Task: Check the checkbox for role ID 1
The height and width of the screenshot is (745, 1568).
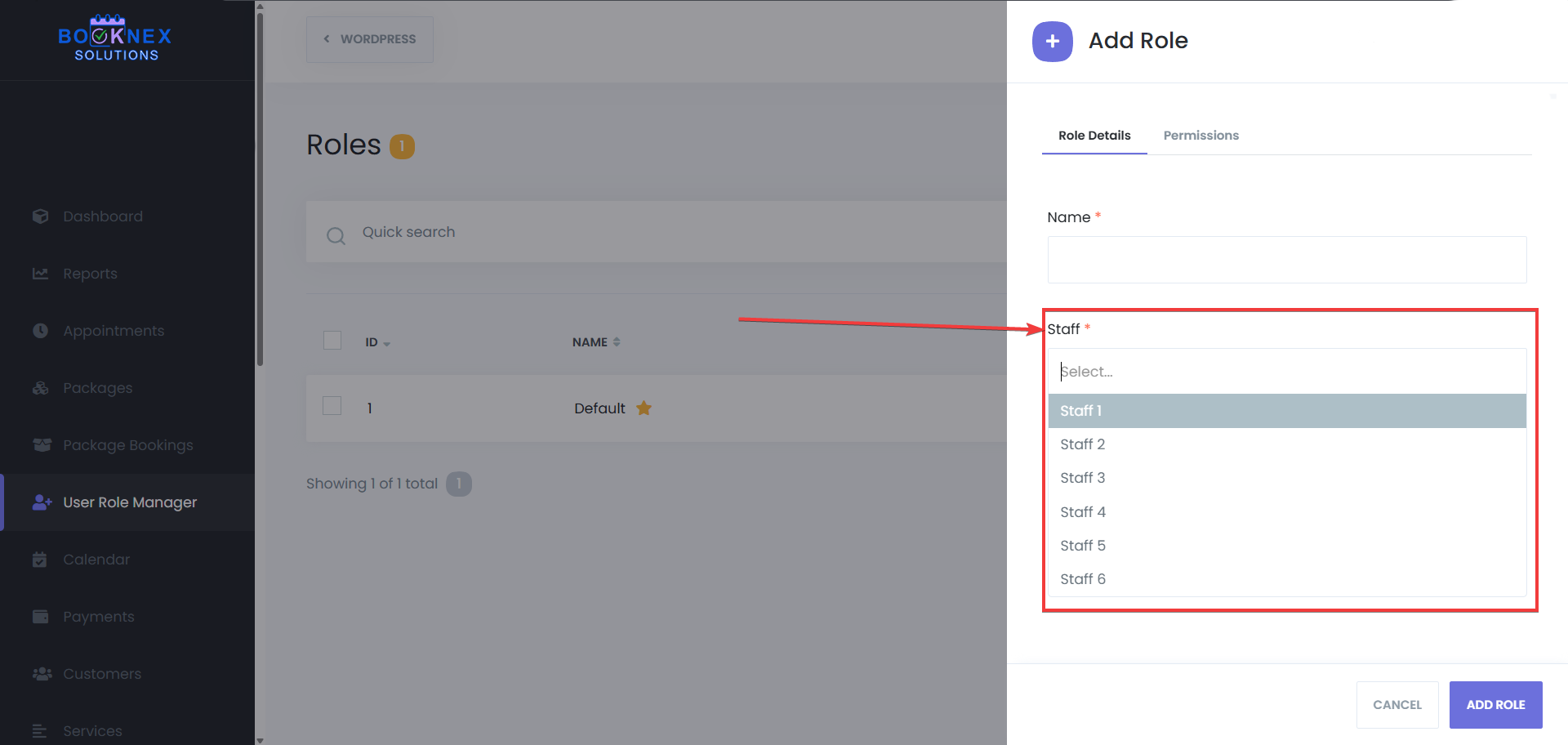Action: 332,406
